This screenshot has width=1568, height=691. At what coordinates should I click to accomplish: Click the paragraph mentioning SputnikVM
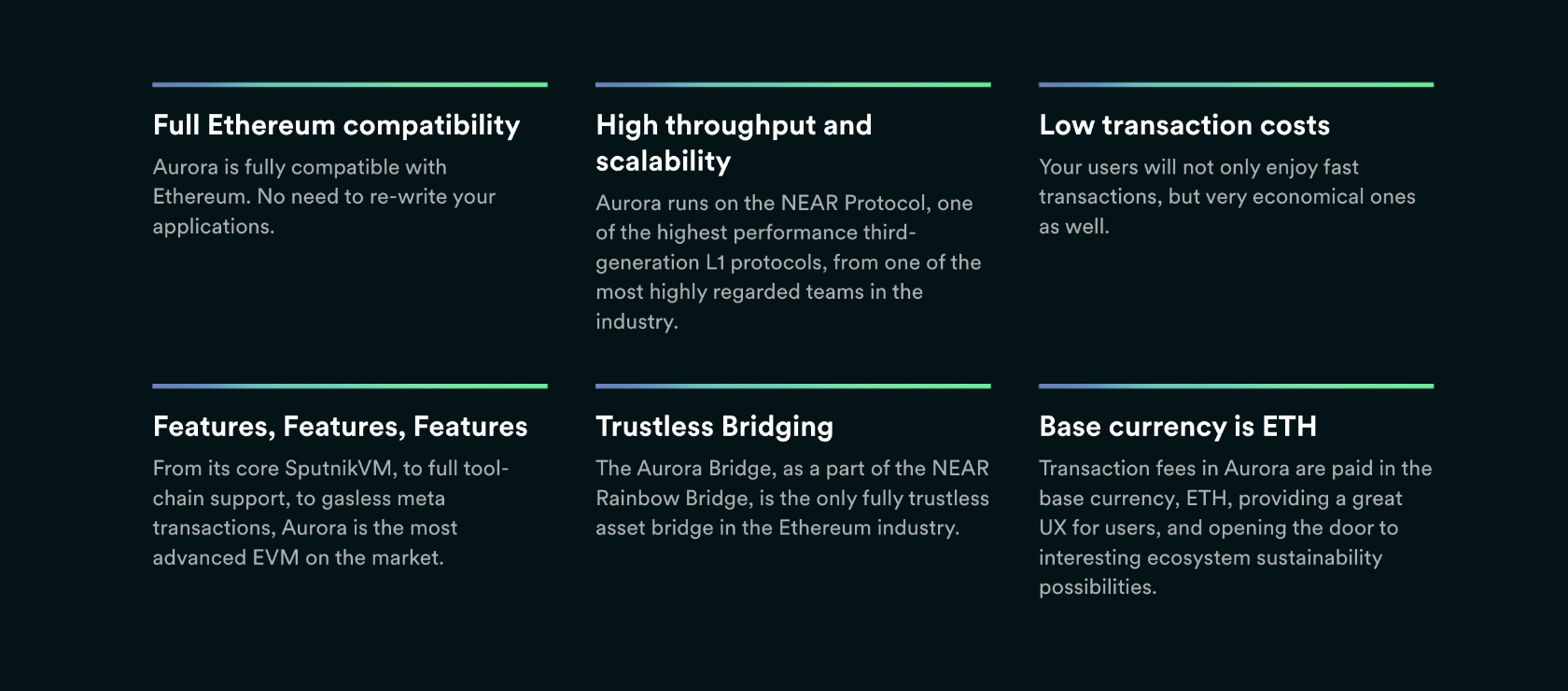click(330, 513)
